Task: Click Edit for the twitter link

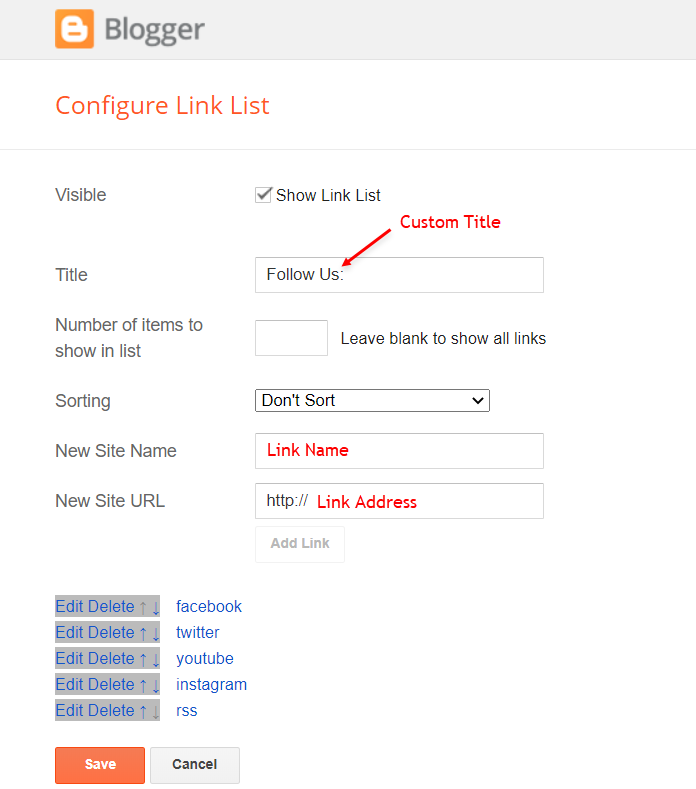Action: (69, 633)
